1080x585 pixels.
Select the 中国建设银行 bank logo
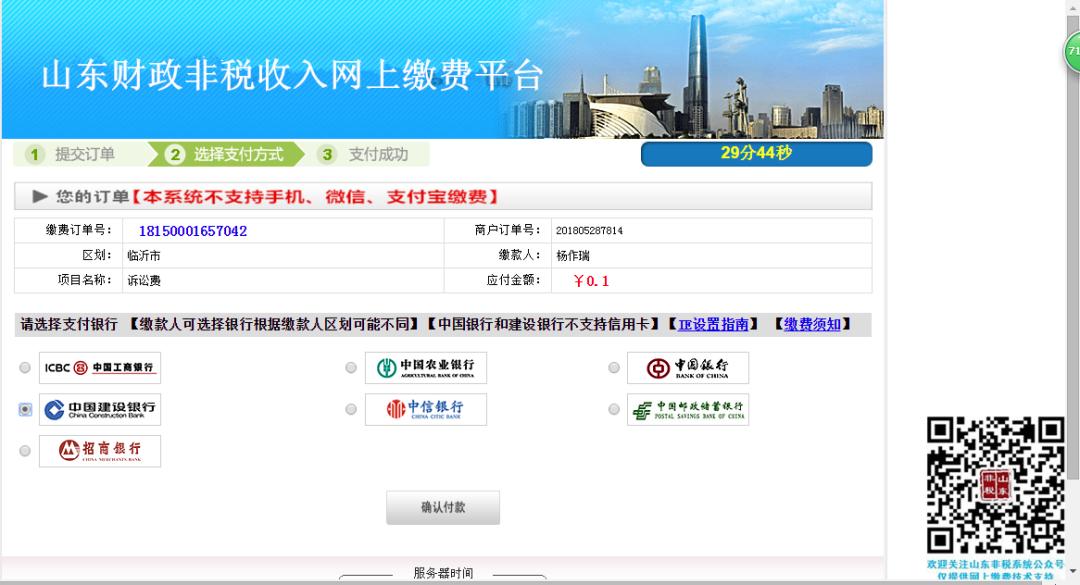(100, 408)
